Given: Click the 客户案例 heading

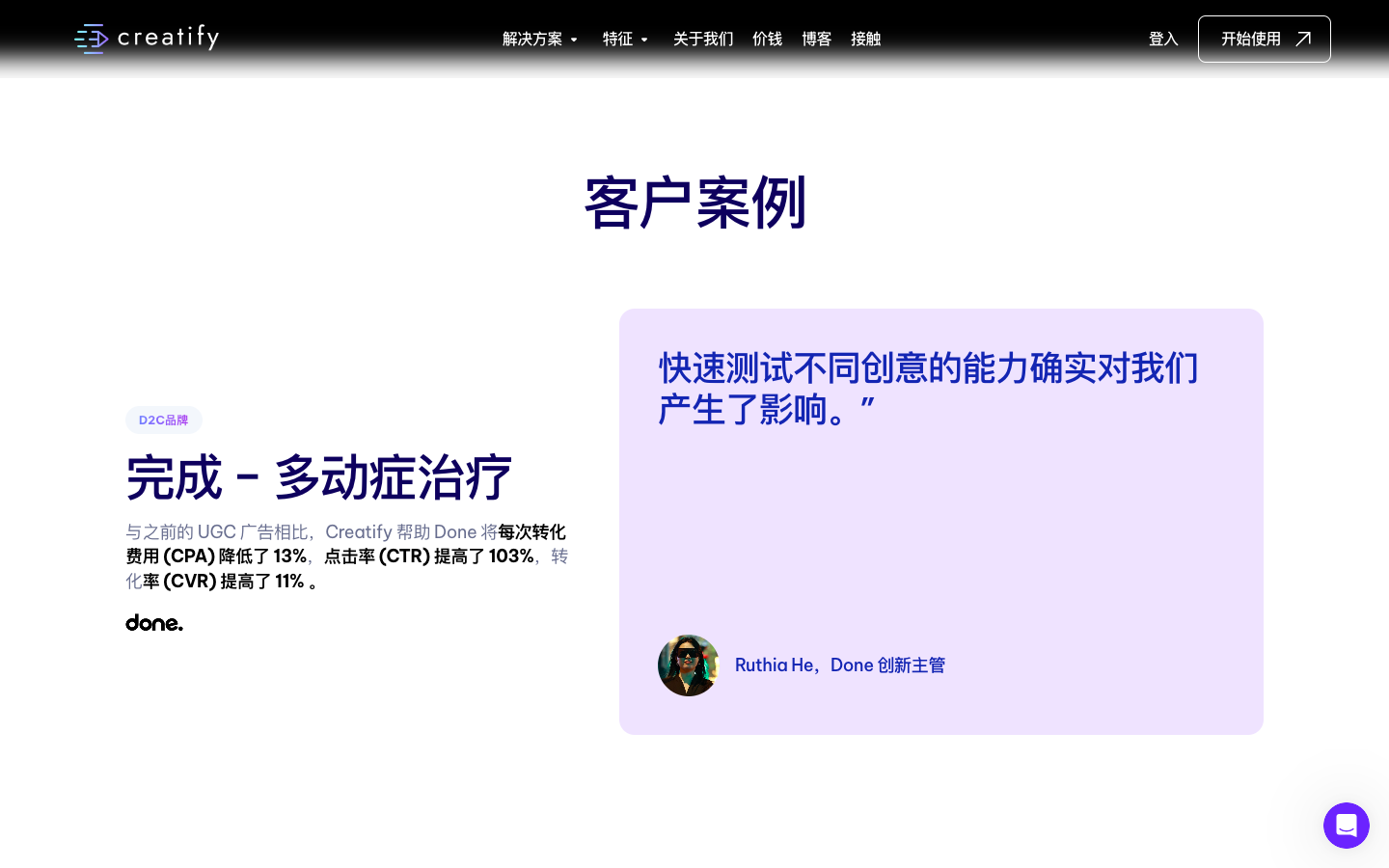Looking at the screenshot, I should click(x=694, y=203).
